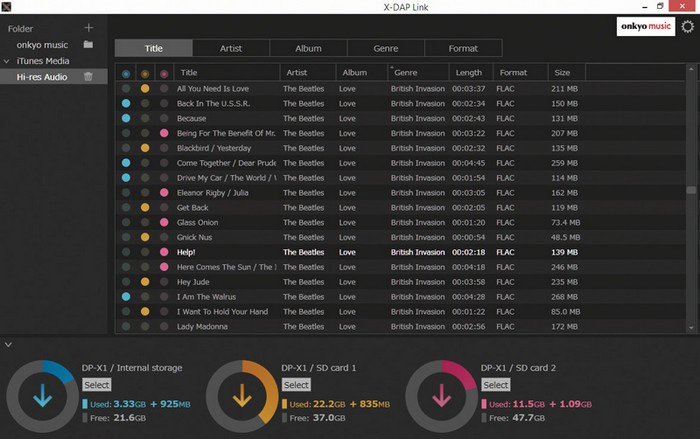700x439 pixels.
Task: Delete Hi-res Audio with trash icon
Action: [88, 77]
